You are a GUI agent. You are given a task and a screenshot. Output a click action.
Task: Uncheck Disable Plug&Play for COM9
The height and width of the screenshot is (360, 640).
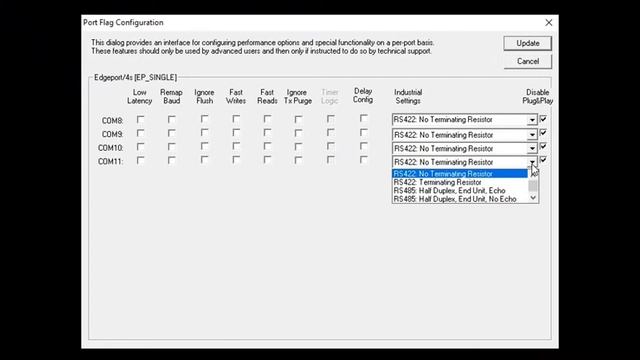(543, 133)
